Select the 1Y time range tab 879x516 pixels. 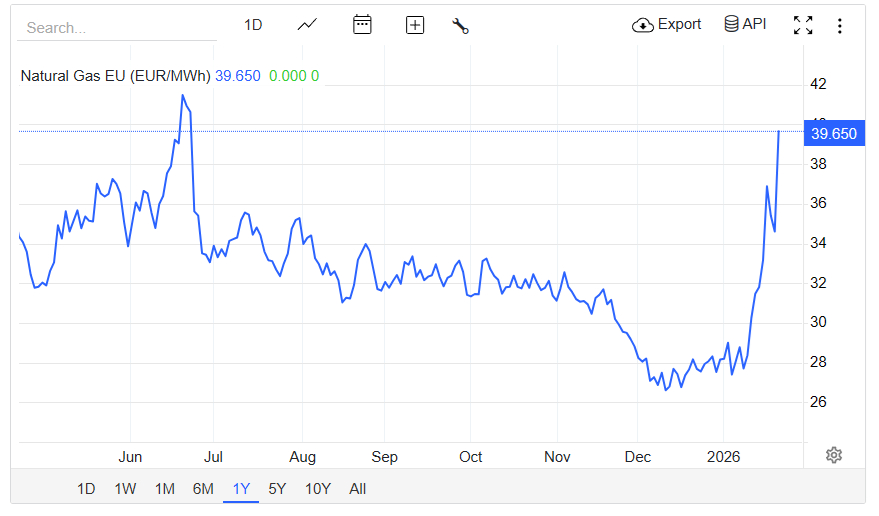pyautogui.click(x=241, y=489)
